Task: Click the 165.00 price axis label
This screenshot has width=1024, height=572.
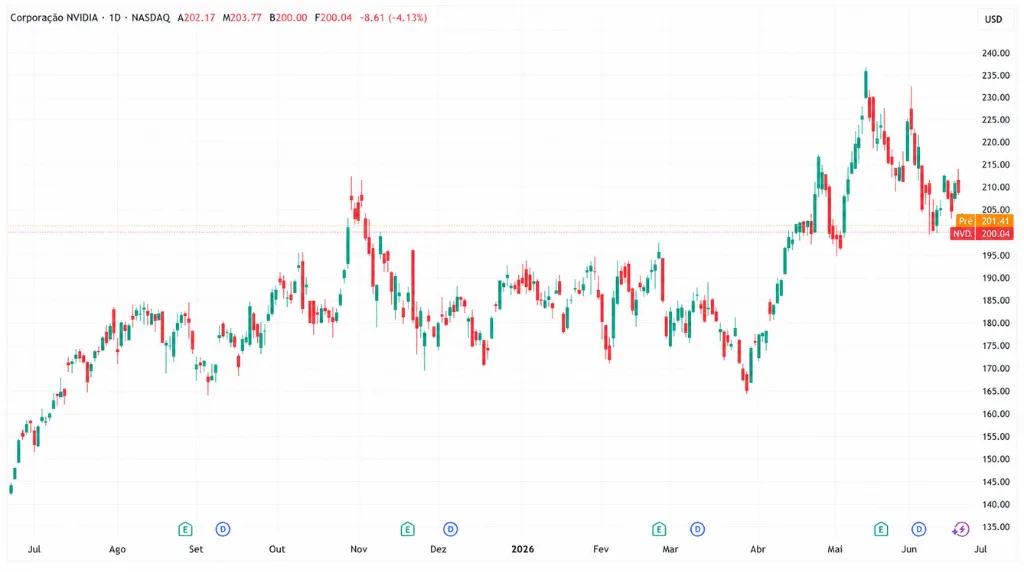Action: 996,391
